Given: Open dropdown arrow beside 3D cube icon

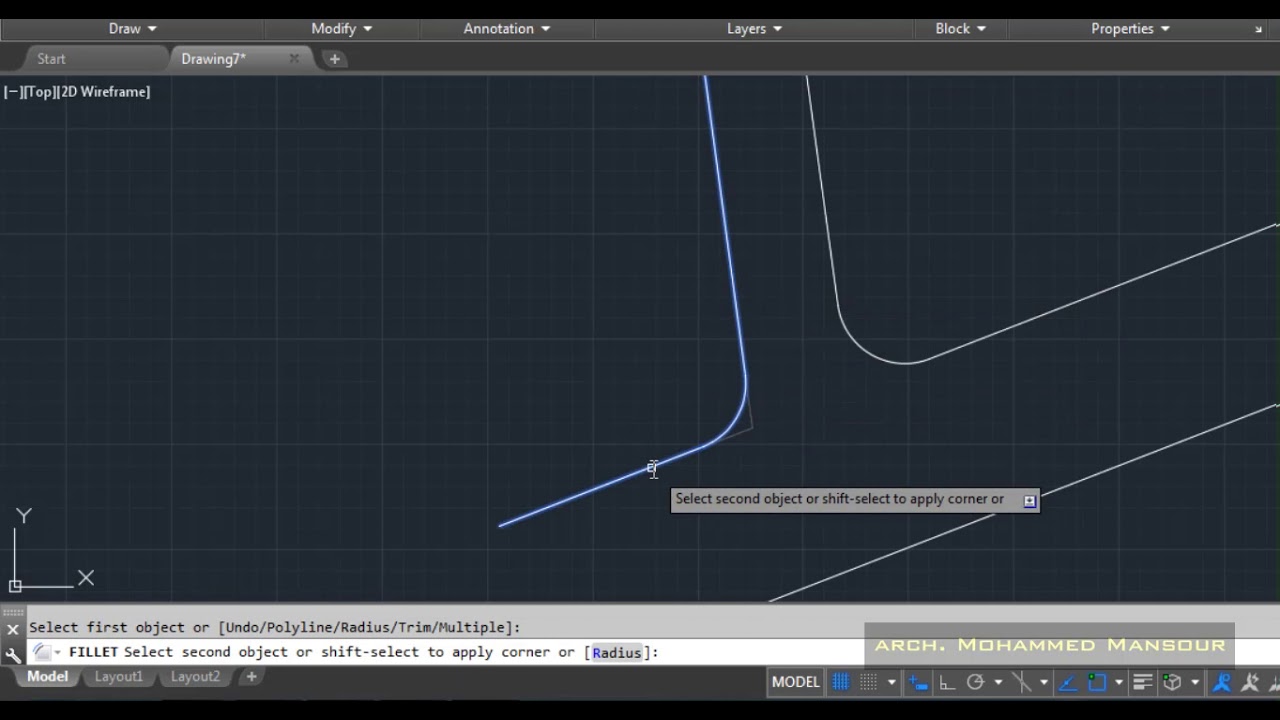Looking at the screenshot, I should (1195, 682).
